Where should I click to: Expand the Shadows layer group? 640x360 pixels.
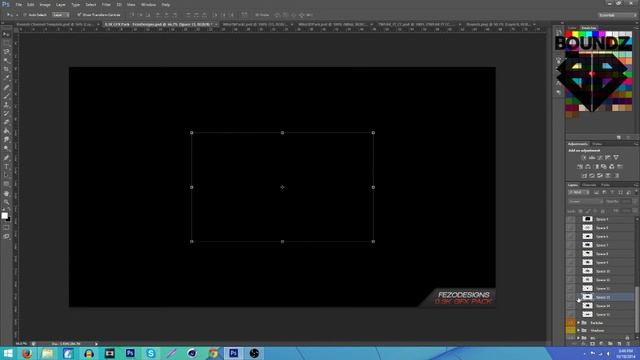578,331
